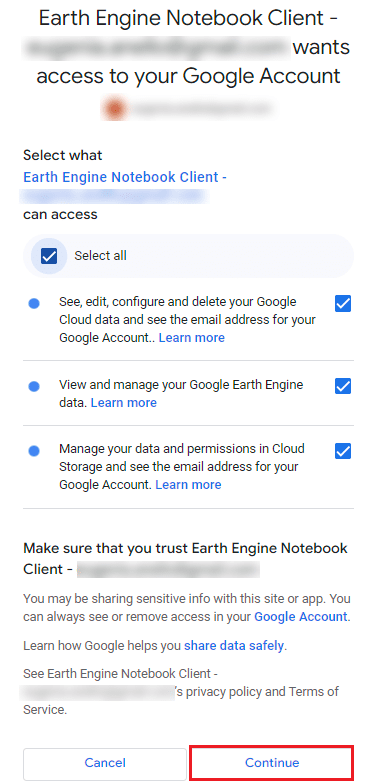This screenshot has height=784, width=378.
Task: Follow the share data safely link
Action: [234, 646]
